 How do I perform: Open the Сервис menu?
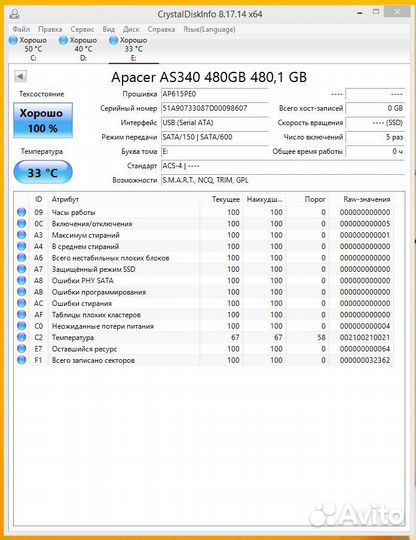coord(82,29)
